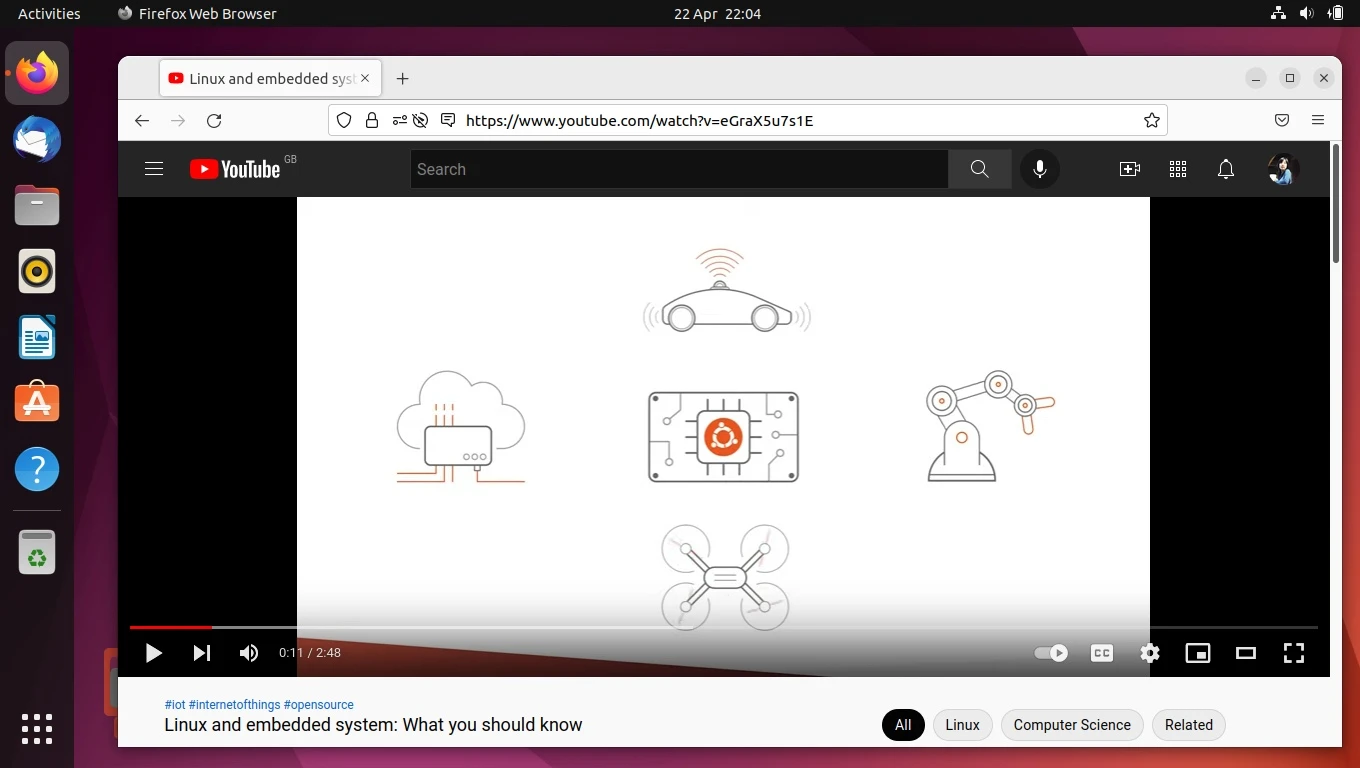Open the YouTube apps grid
Image resolution: width=1360 pixels, height=768 pixels.
tap(1178, 169)
